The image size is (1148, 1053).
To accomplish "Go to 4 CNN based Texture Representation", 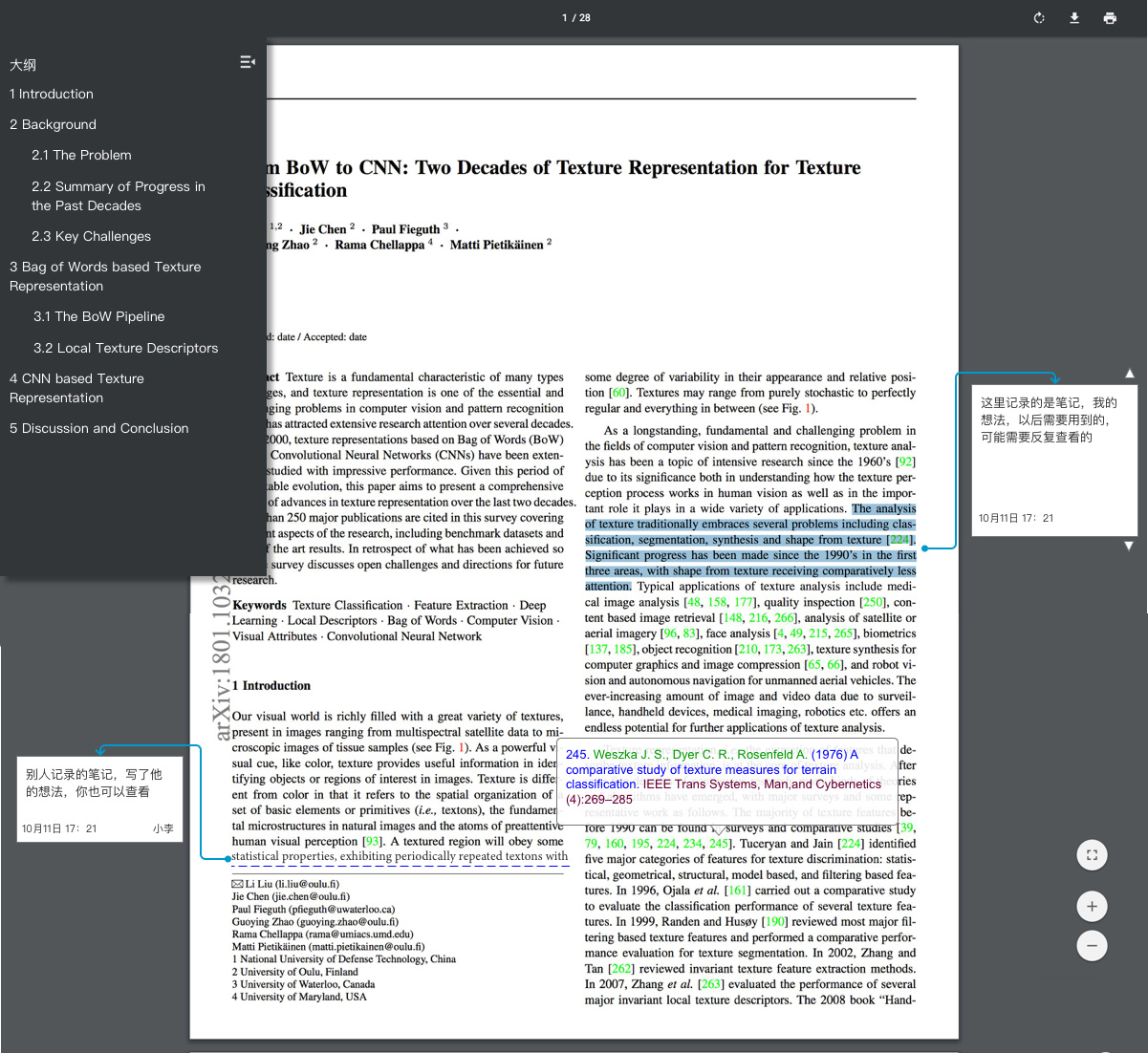I will pos(76,388).
